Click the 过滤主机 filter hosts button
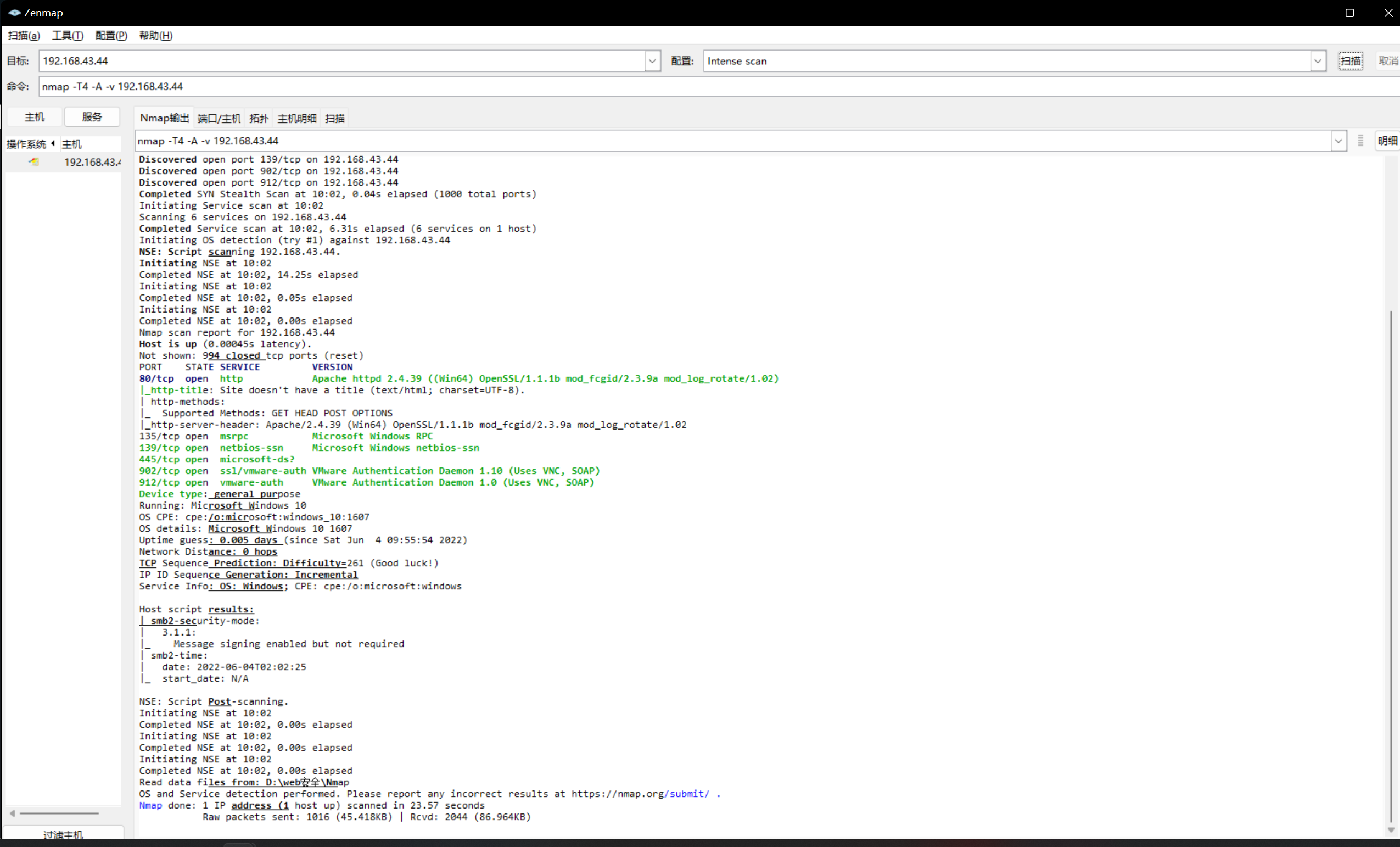 63,834
